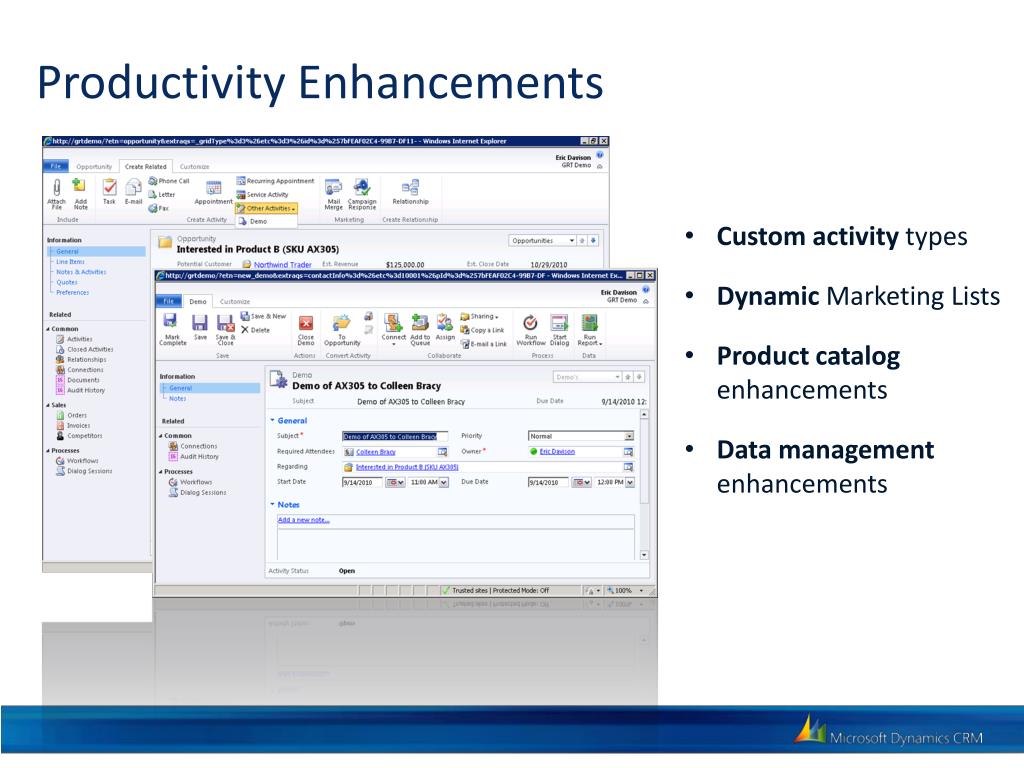Open Closed Activities in Opportunity sidebar
Viewport: 1024px width, 768px height.
tap(85, 349)
